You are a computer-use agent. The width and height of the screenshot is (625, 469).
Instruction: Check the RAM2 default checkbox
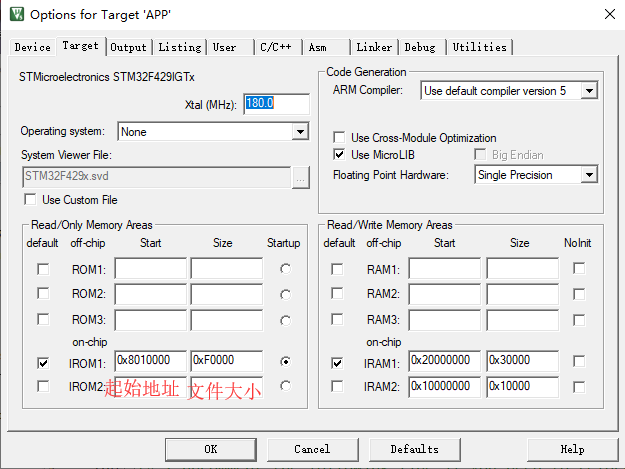337,294
